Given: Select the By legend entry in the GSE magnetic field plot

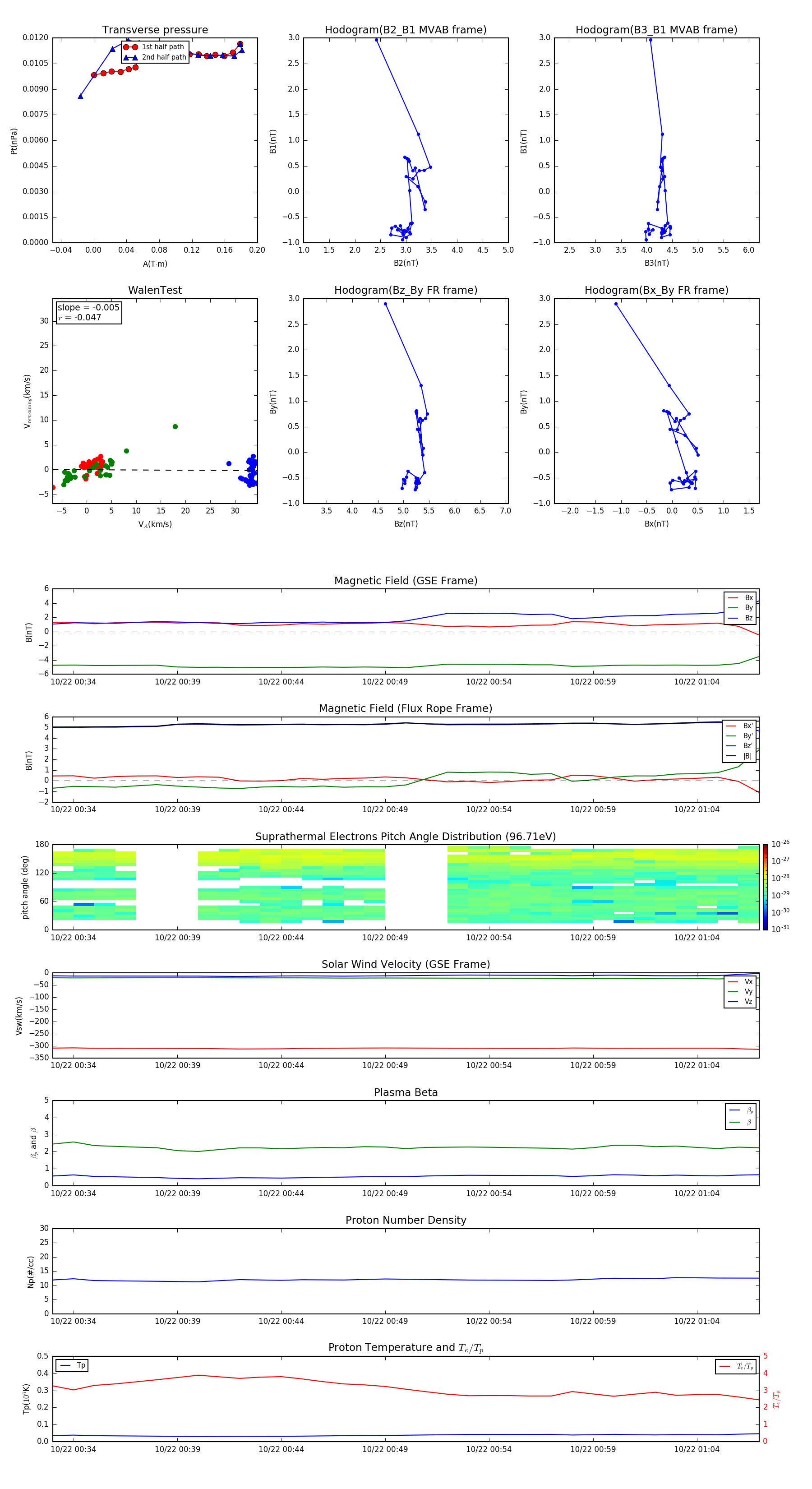Looking at the screenshot, I should coord(740,608).
